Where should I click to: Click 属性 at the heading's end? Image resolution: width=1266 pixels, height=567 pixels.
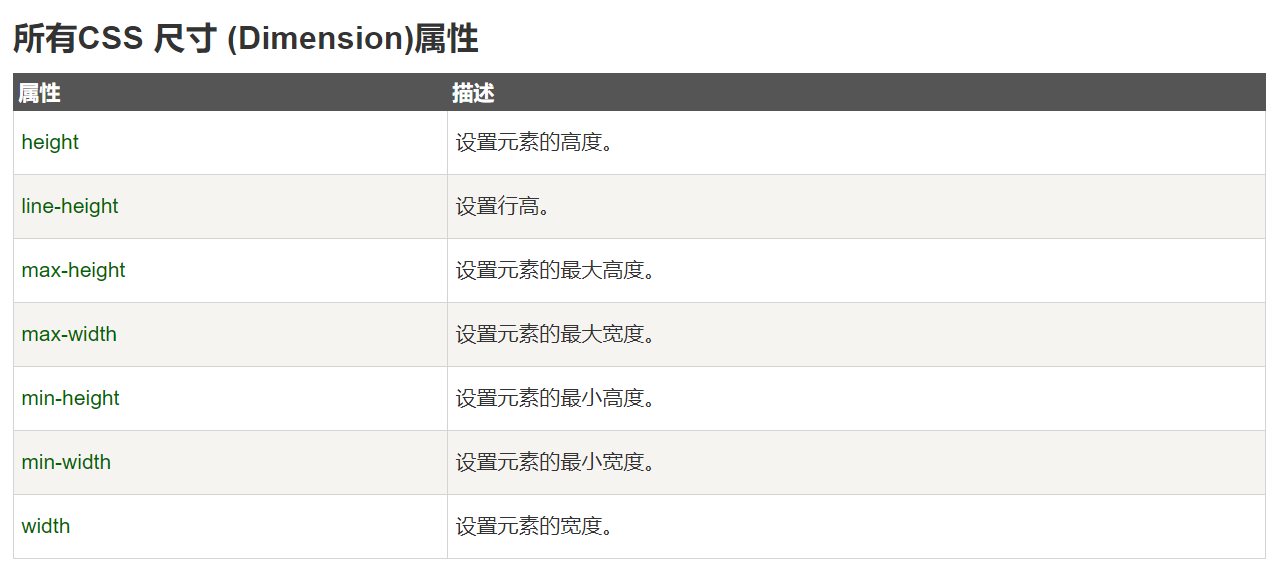click(446, 39)
